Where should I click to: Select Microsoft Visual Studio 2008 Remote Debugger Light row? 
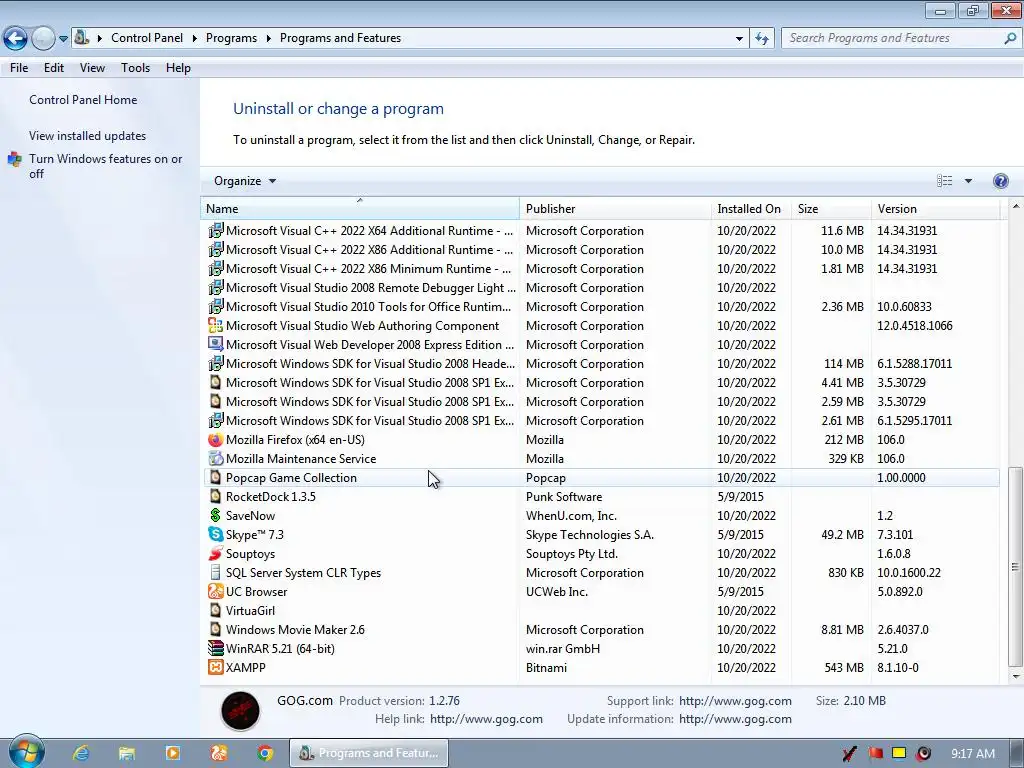601,287
